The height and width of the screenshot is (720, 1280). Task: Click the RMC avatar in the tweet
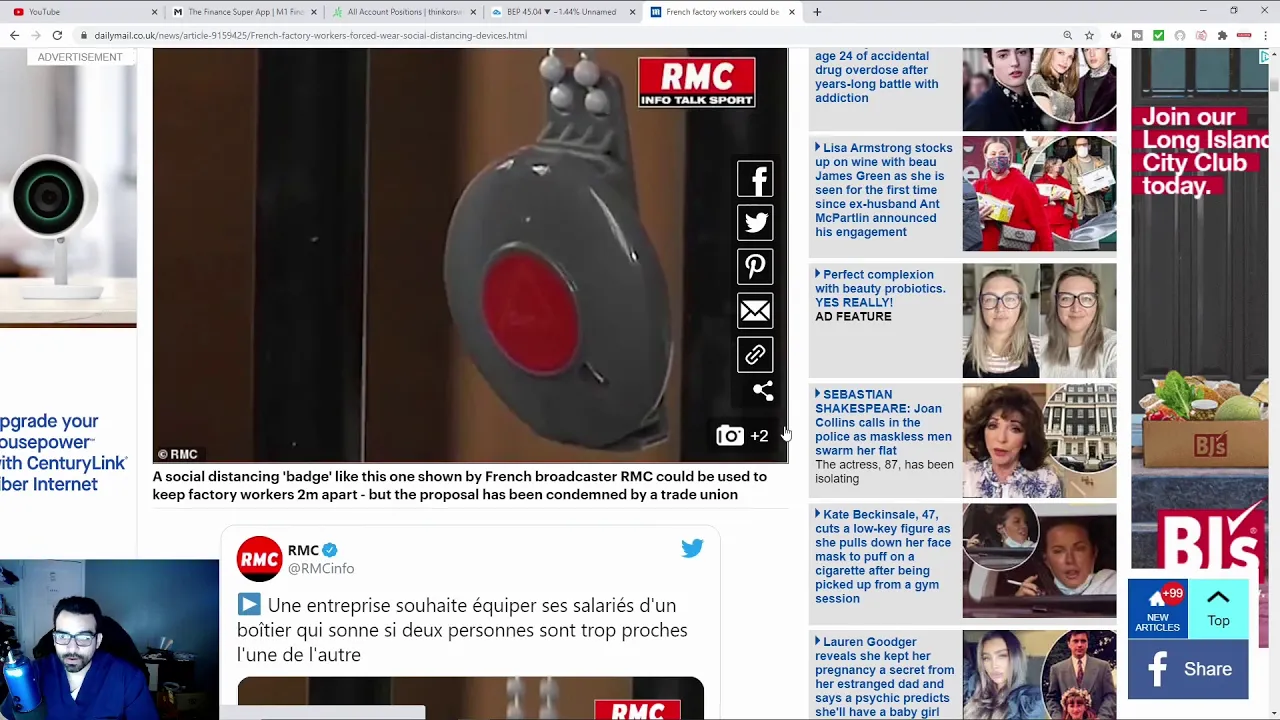coord(259,559)
